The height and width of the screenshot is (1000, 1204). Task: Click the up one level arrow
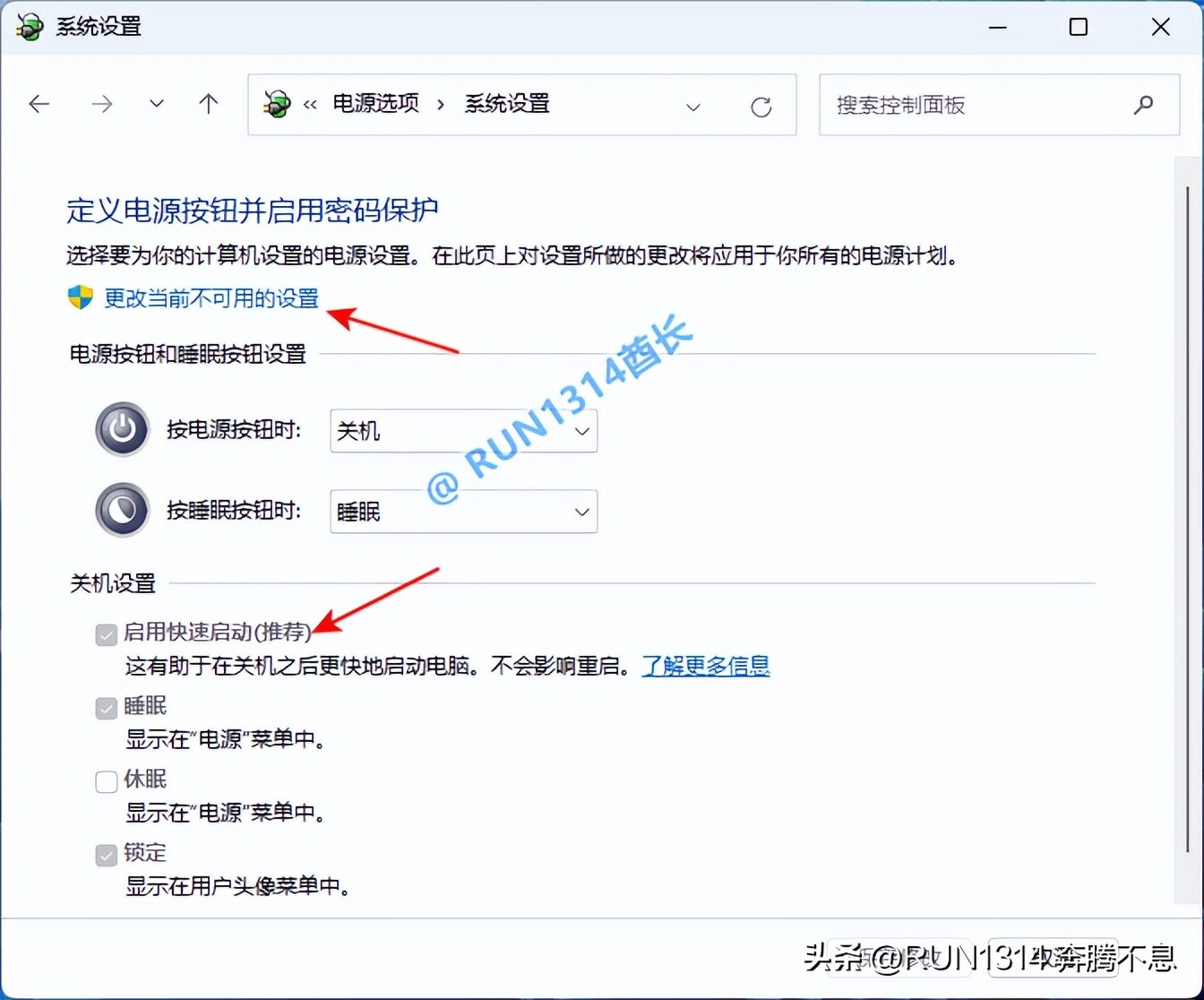[x=209, y=104]
